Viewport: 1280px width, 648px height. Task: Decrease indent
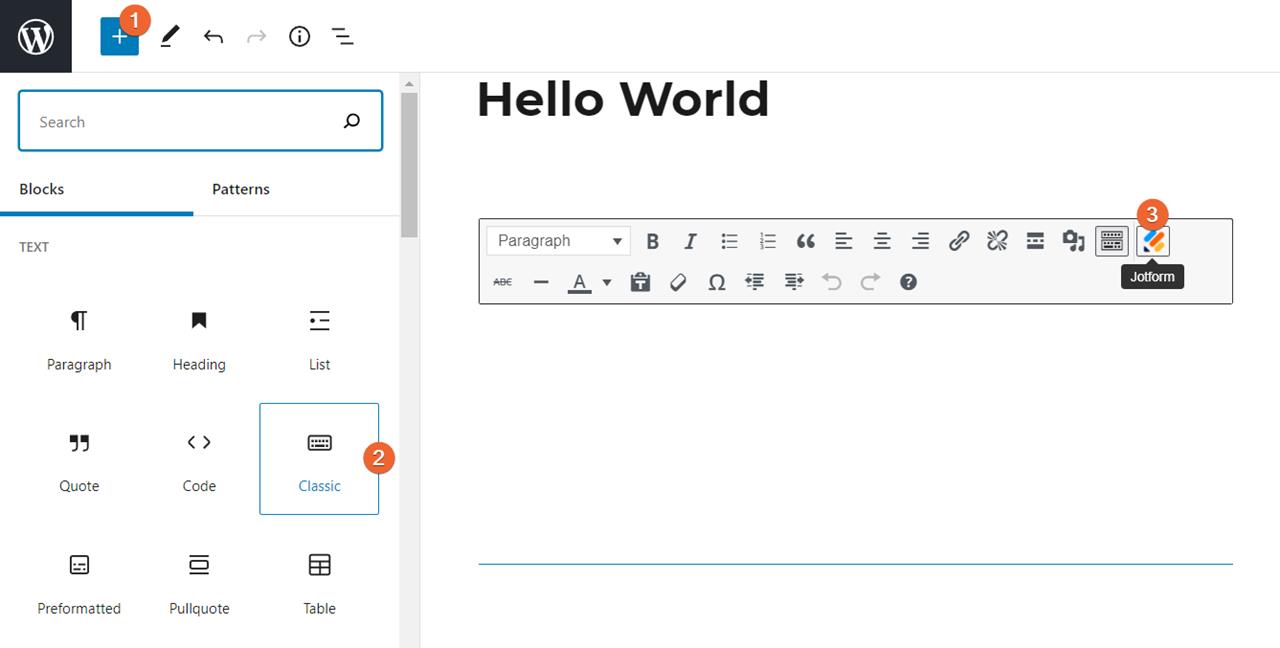click(x=755, y=282)
